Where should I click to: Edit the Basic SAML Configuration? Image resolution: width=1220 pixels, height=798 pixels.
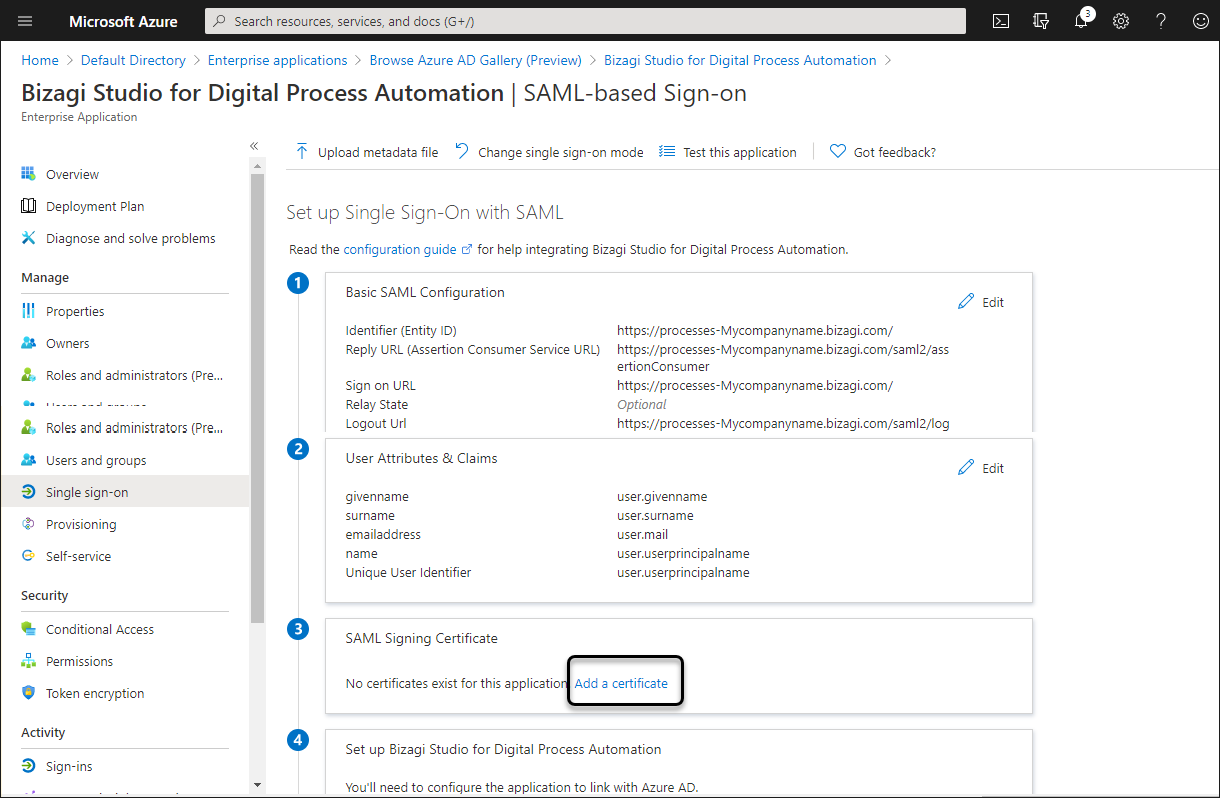point(981,302)
